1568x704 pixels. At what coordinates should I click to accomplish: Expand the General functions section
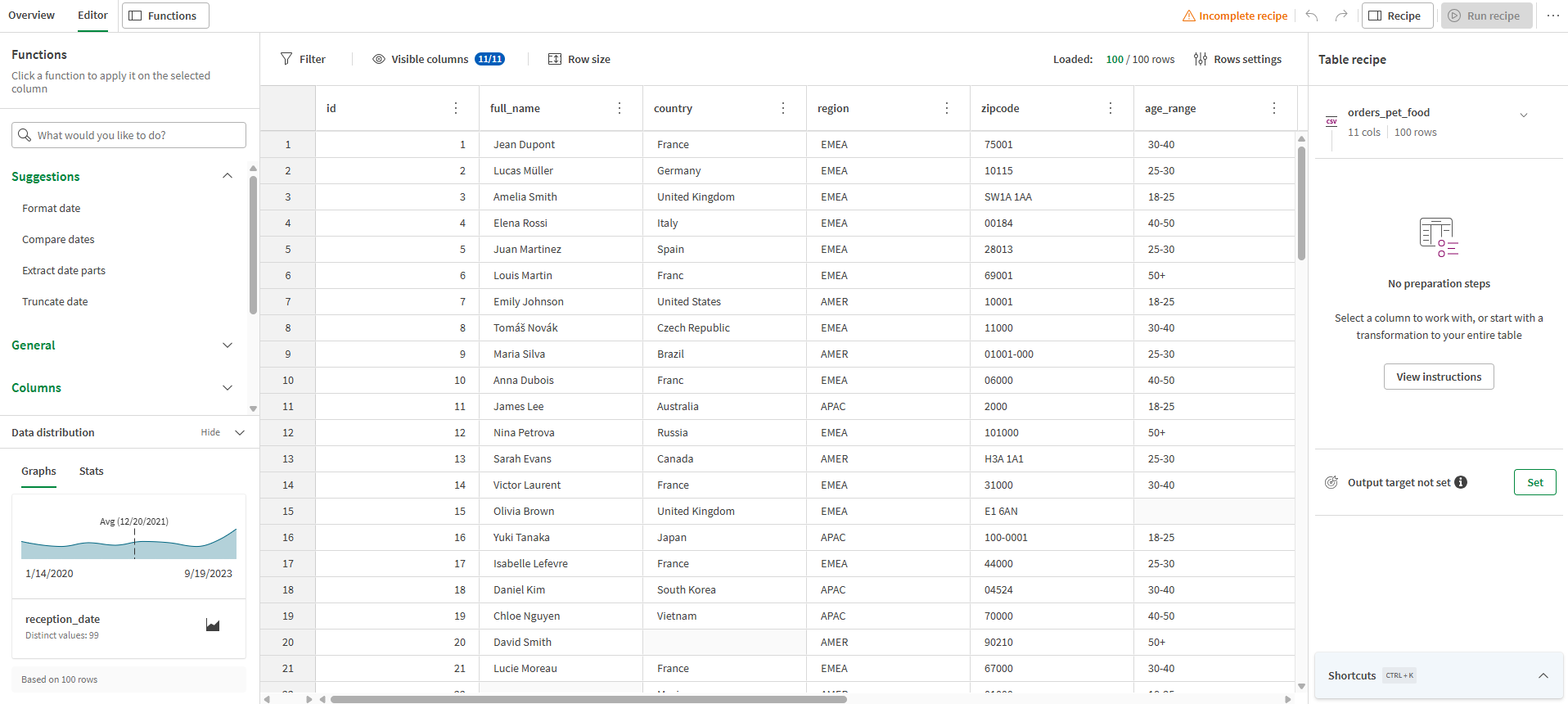click(x=228, y=345)
